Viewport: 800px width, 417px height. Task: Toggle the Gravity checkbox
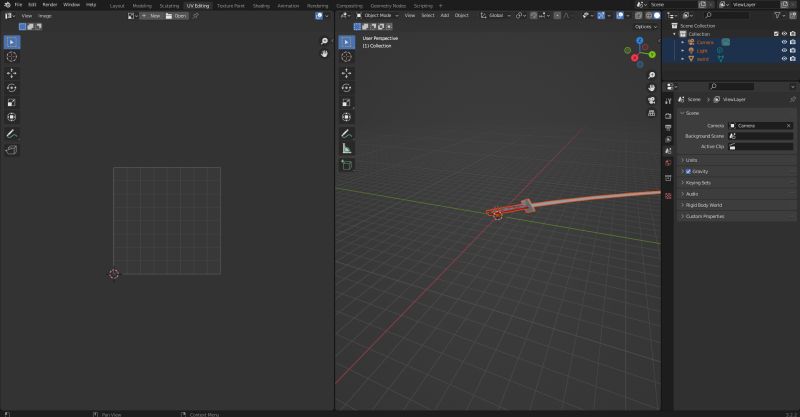tap(688, 171)
